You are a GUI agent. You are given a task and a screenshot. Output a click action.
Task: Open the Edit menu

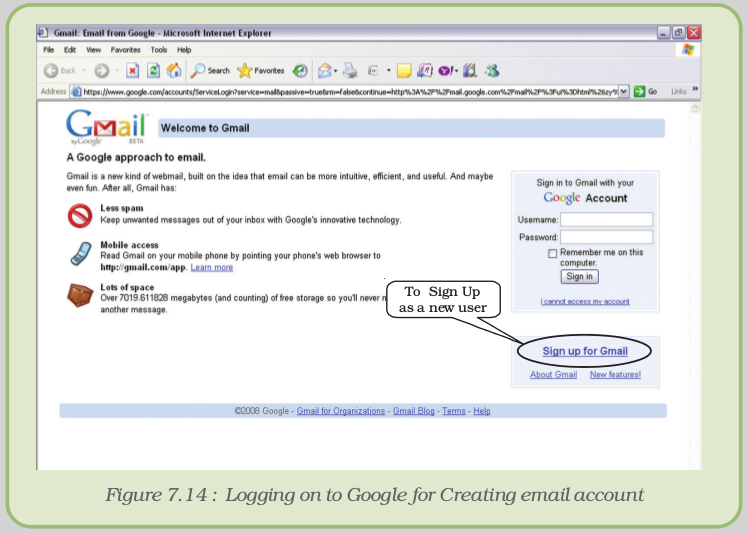70,50
